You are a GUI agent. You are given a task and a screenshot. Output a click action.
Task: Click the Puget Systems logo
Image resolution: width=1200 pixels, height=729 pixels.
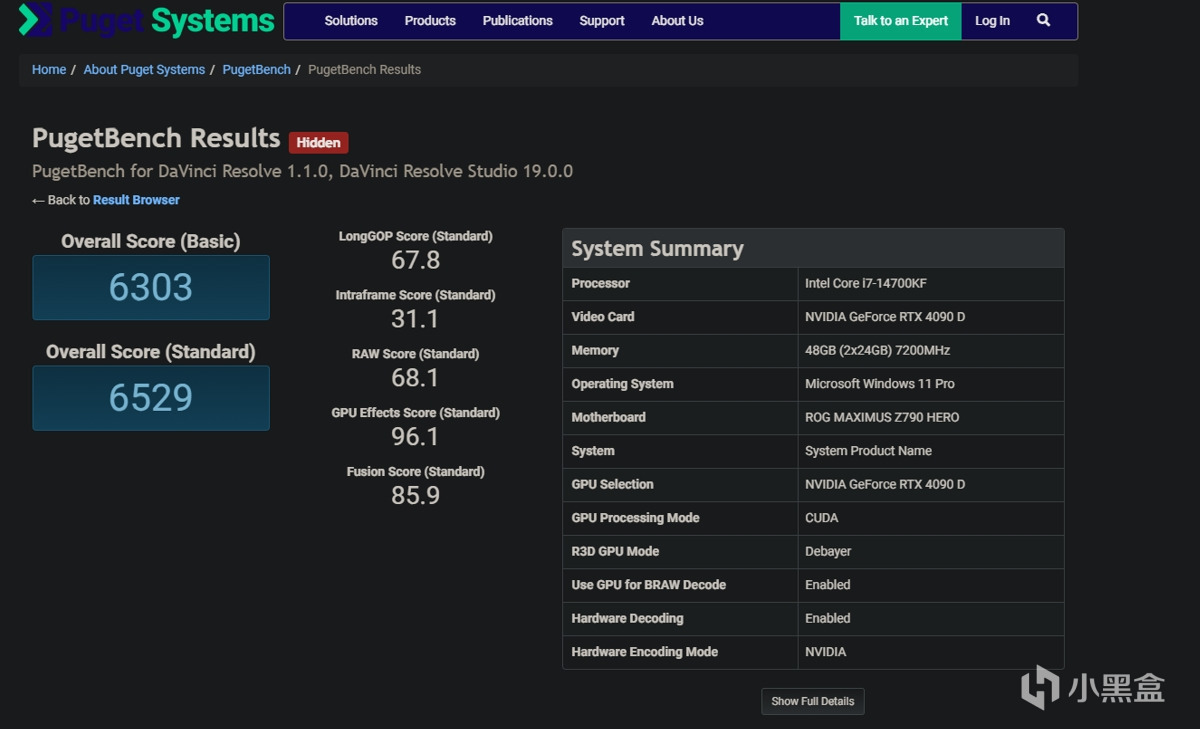[147, 20]
